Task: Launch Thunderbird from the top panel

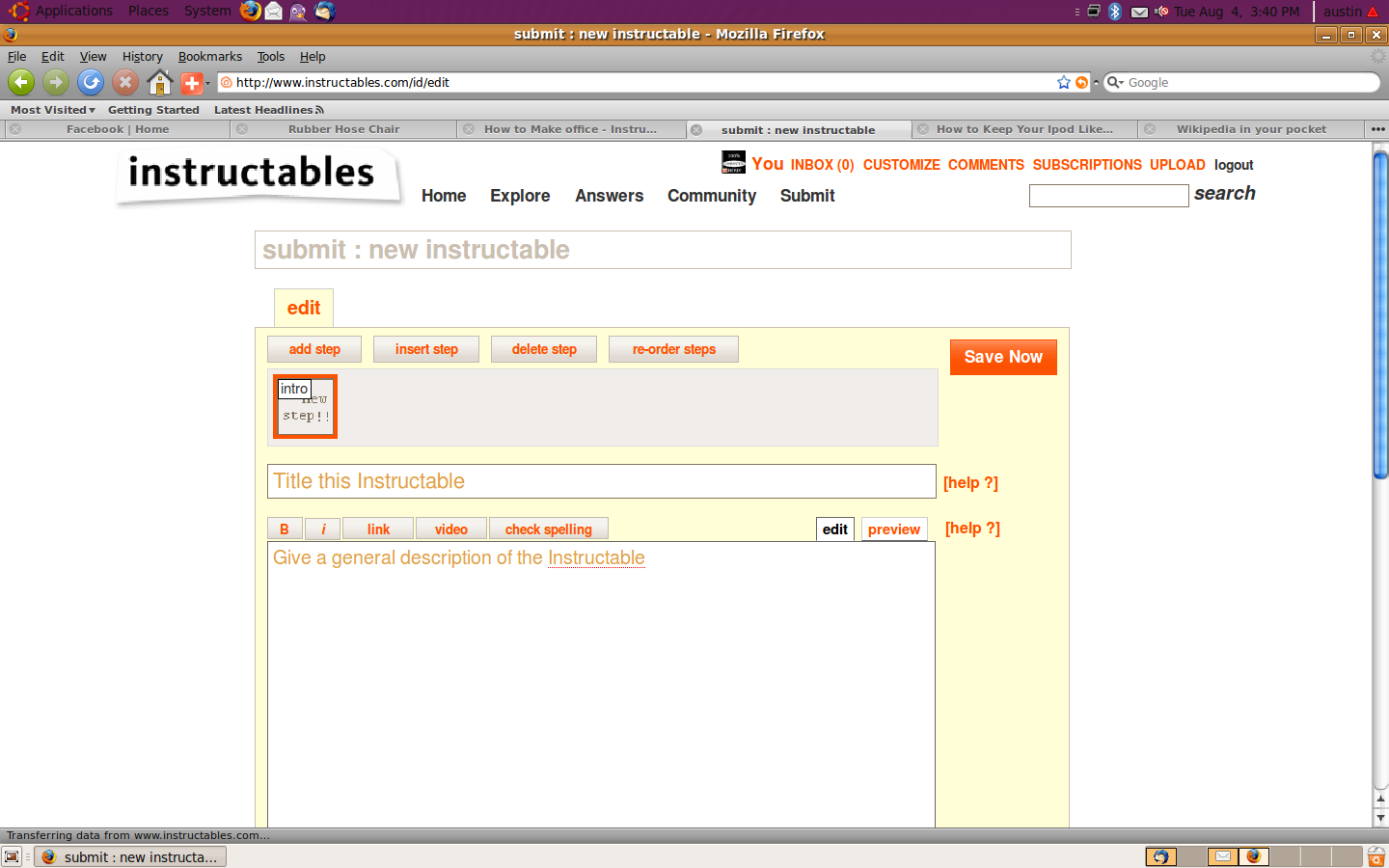Action: click(x=325, y=12)
